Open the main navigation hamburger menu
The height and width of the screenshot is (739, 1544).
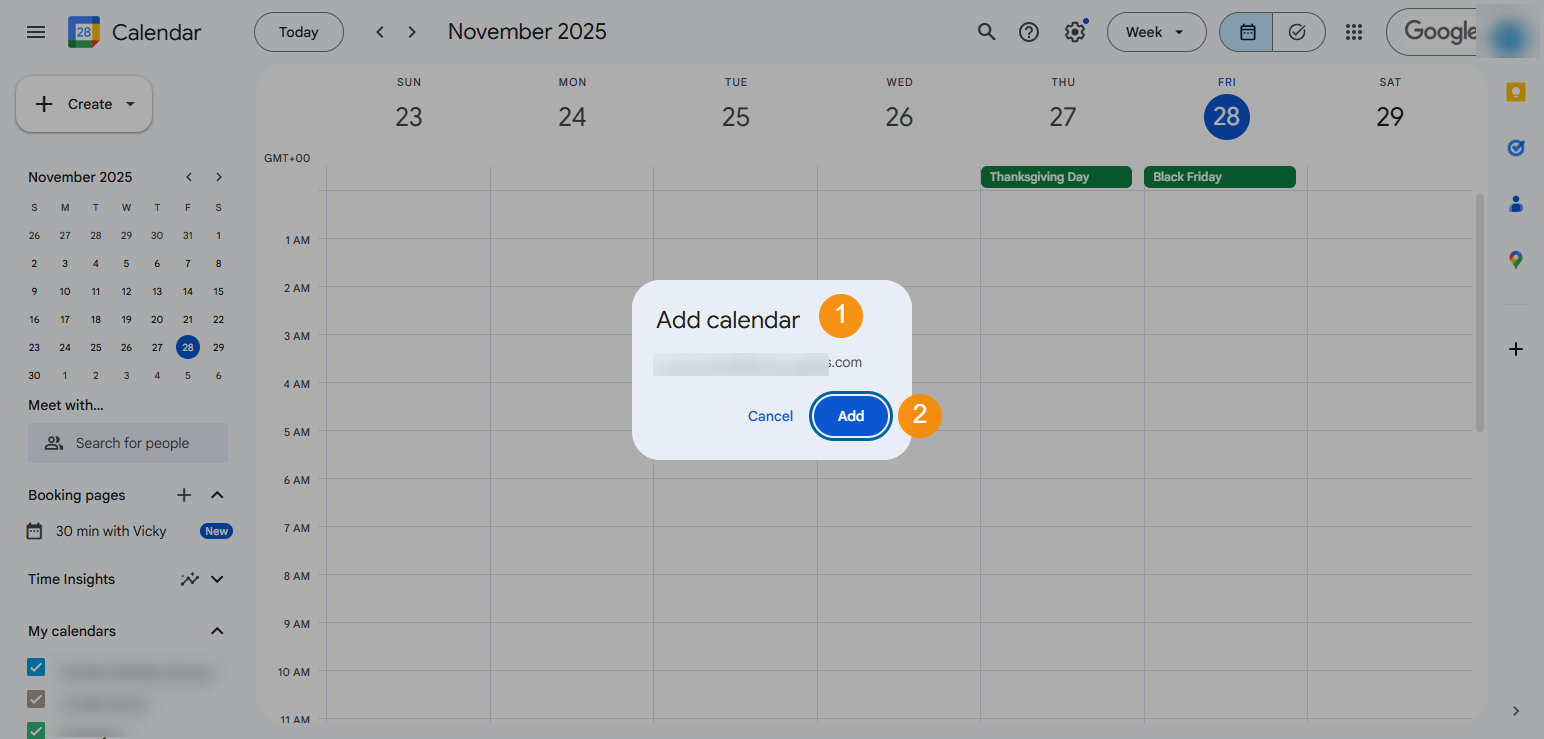pos(36,31)
